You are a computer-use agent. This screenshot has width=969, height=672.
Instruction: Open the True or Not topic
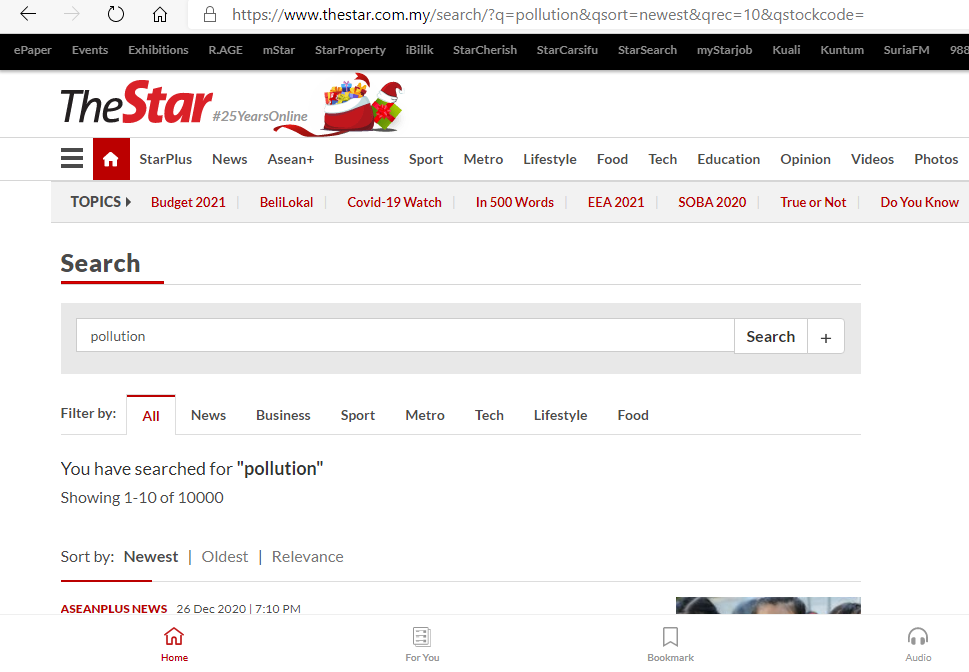[813, 202]
